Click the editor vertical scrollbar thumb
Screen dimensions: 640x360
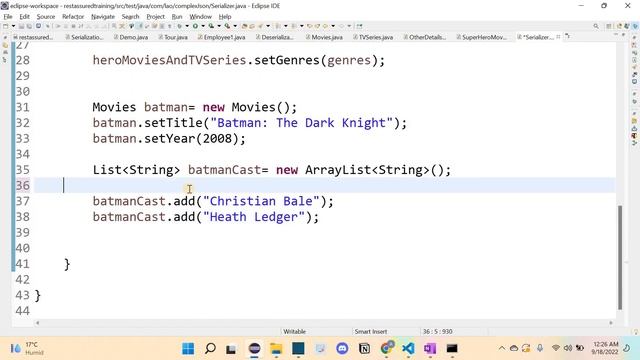620,257
